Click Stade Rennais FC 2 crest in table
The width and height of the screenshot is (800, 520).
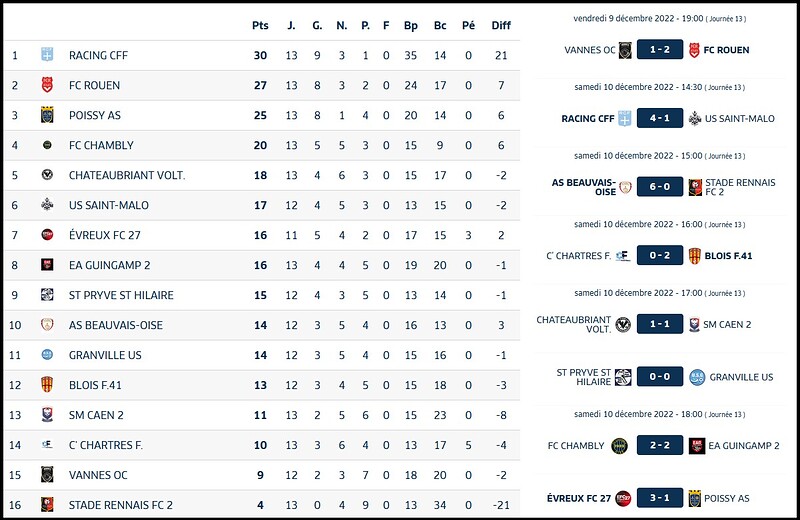click(47, 505)
